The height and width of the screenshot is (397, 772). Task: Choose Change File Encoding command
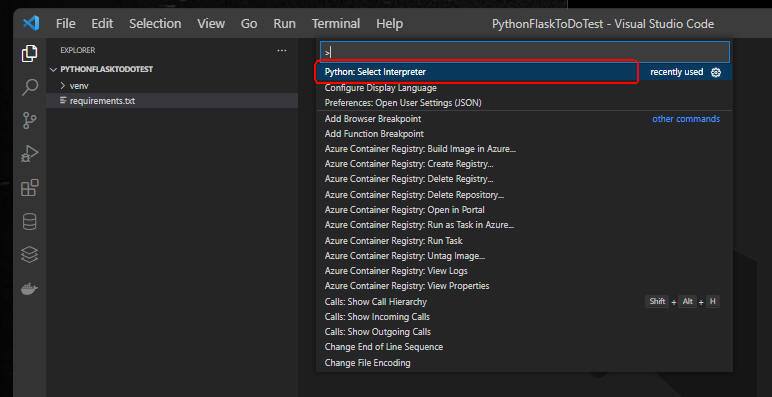524,363
